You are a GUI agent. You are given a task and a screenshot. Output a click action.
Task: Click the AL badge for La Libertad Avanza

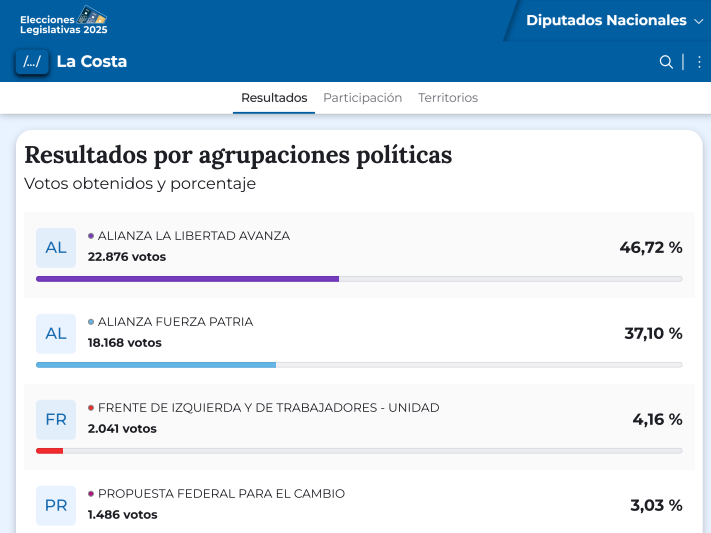point(56,247)
